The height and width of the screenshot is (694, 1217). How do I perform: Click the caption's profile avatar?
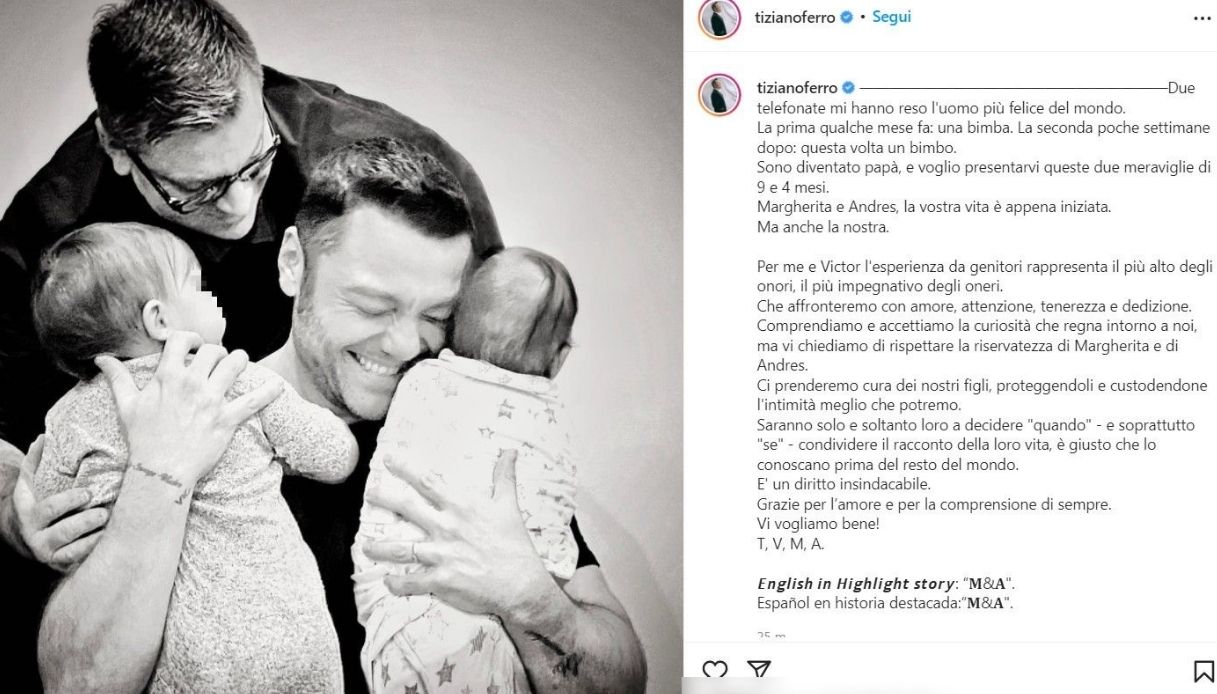(x=720, y=94)
